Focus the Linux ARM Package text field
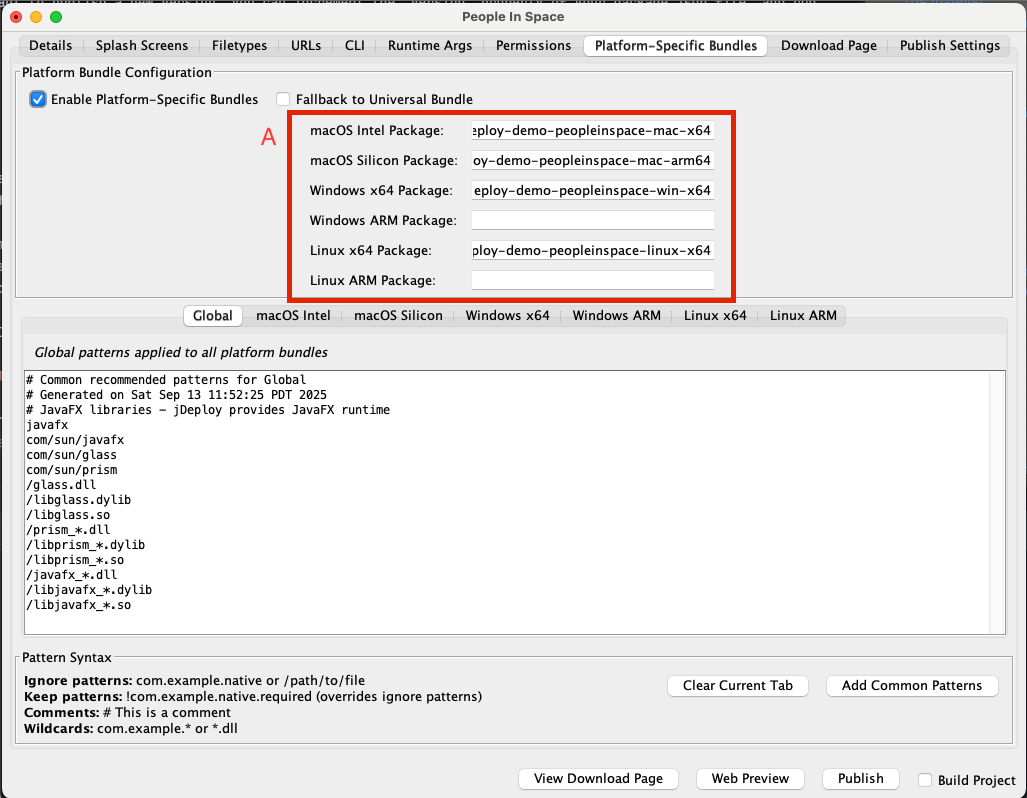 tap(592, 281)
